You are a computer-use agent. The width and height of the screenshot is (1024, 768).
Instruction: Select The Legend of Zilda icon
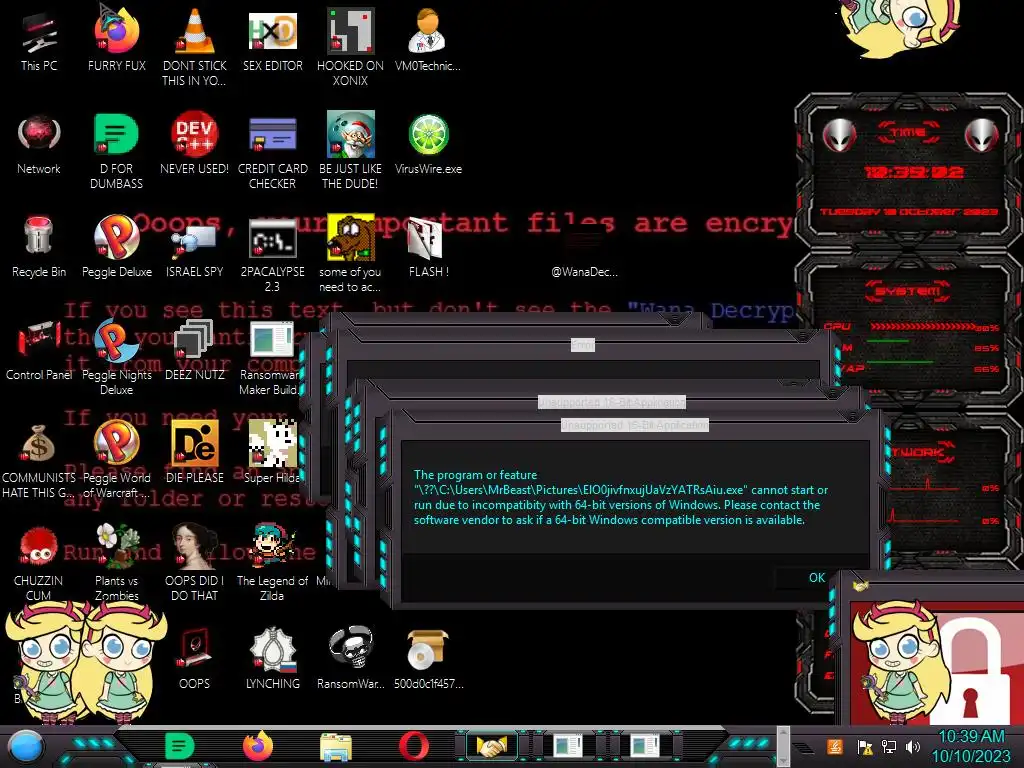272,563
